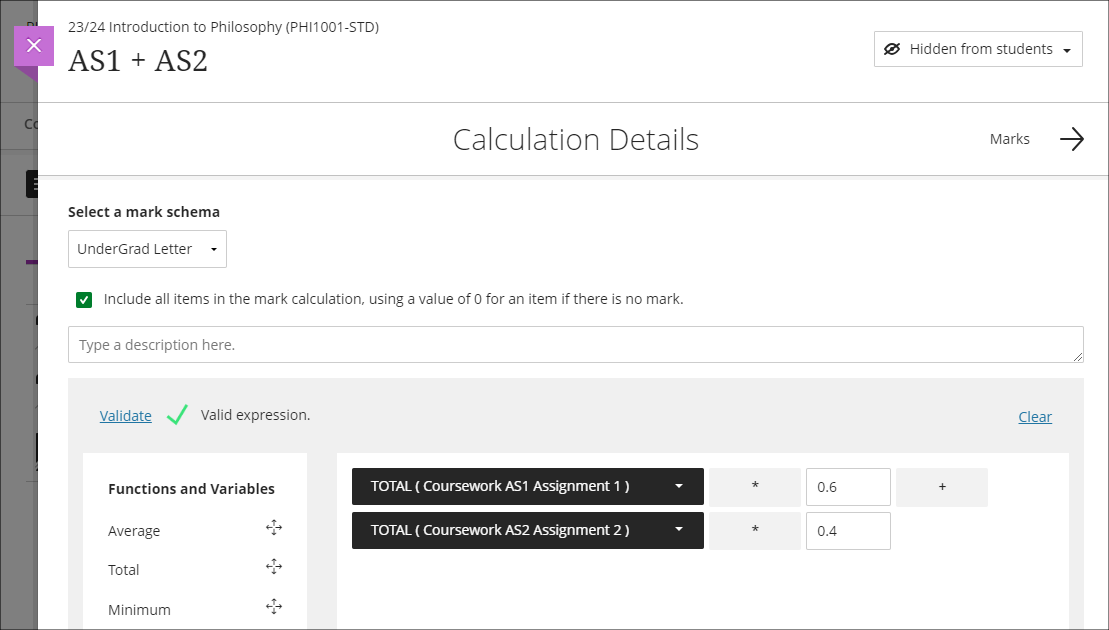Click the Marks navigation label
This screenshot has height=630, width=1109.
1009,139
